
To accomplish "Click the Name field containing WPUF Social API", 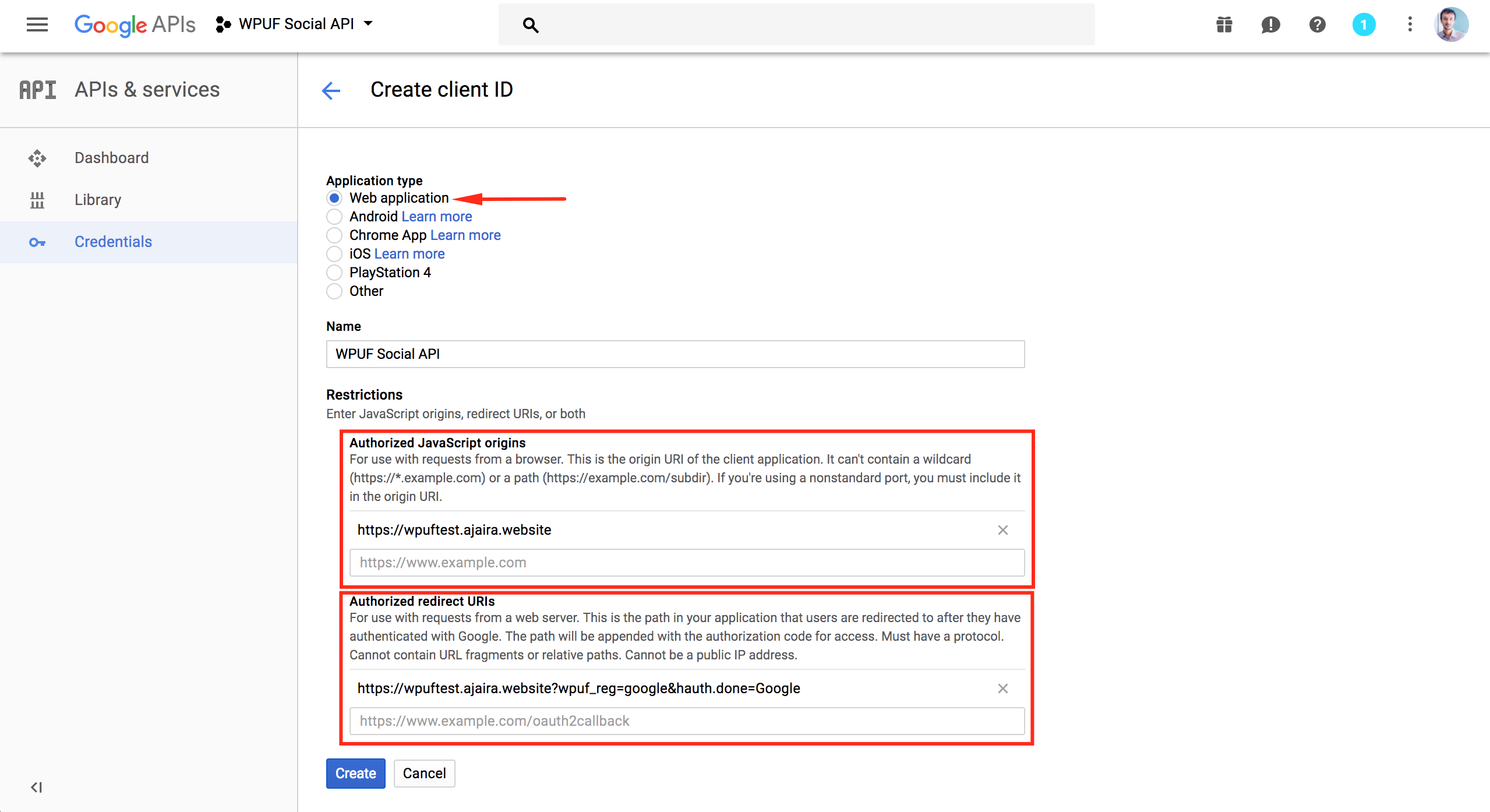I will (675, 354).
